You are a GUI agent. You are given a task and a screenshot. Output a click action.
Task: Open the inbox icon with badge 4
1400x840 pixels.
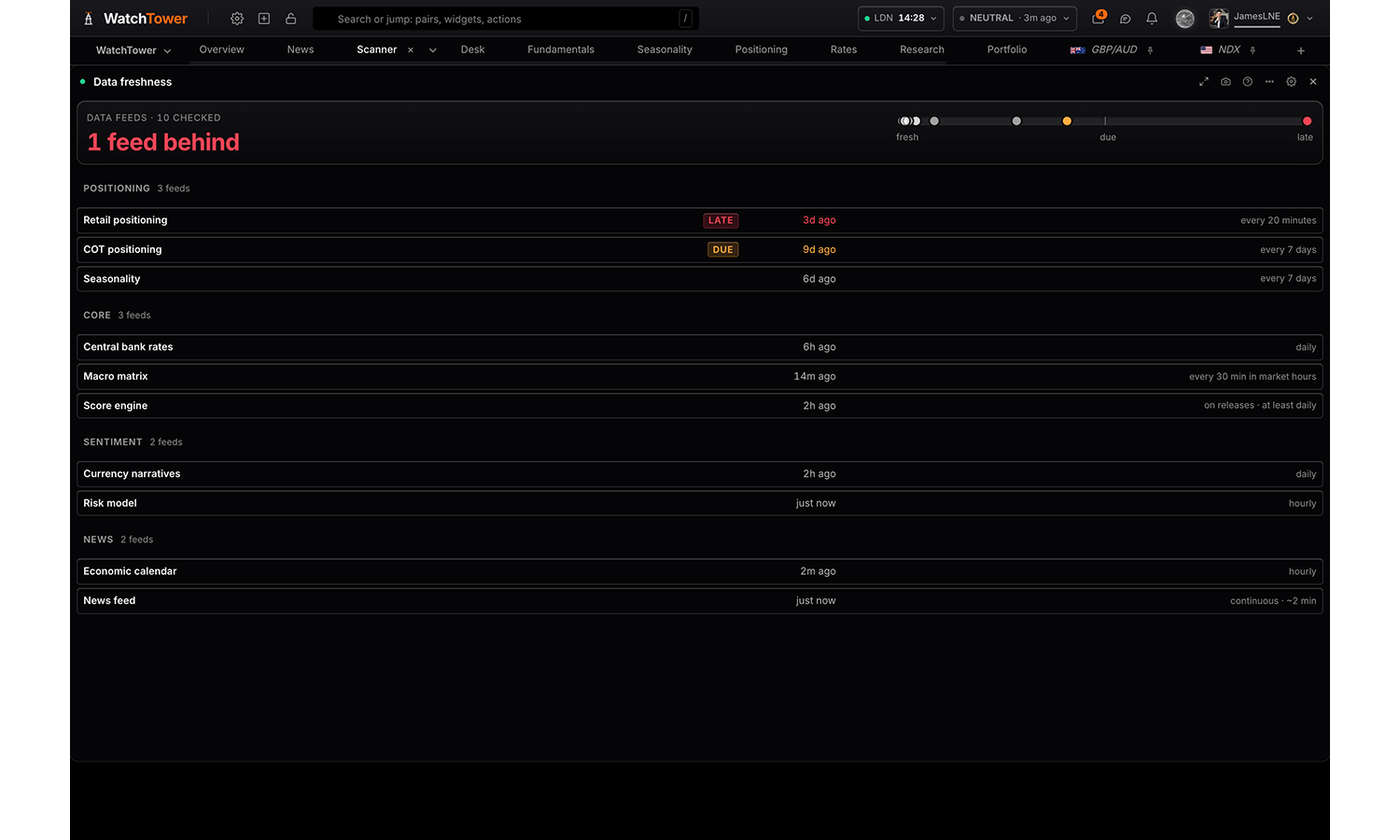(x=1099, y=18)
